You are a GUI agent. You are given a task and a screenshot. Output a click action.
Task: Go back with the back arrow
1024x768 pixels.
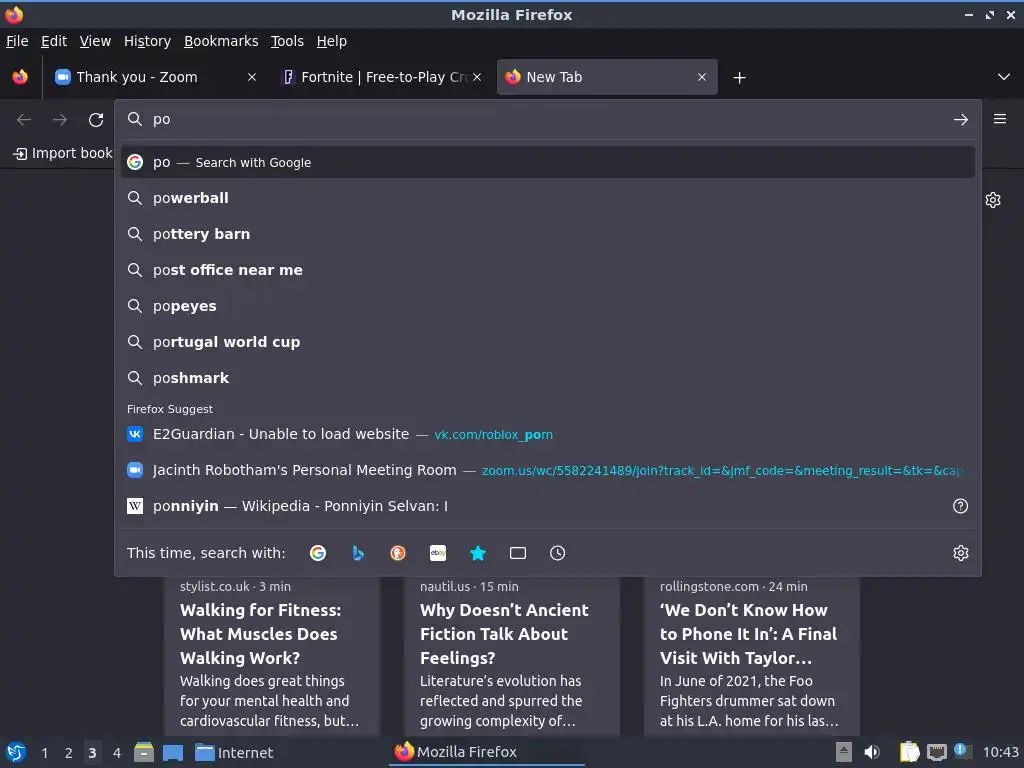coord(24,120)
